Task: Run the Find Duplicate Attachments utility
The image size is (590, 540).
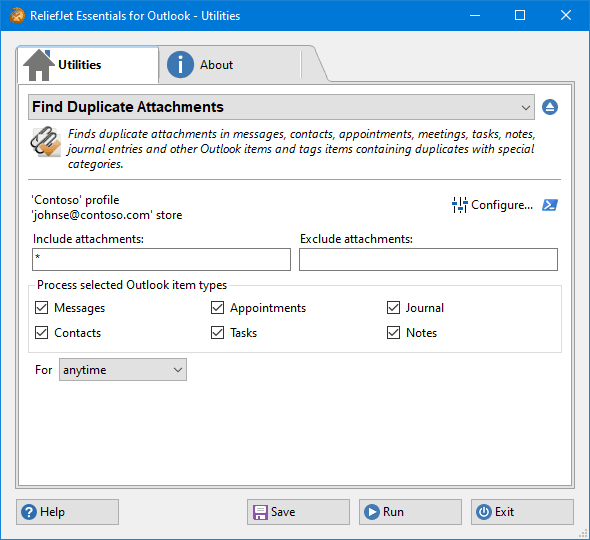Action: point(410,512)
